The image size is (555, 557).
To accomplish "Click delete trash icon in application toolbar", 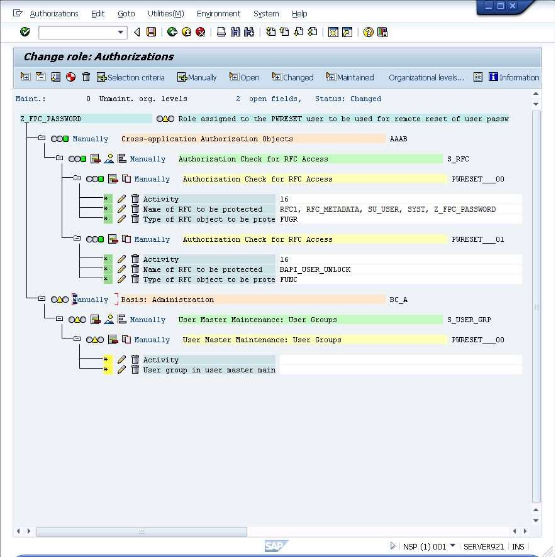I will coord(86,77).
